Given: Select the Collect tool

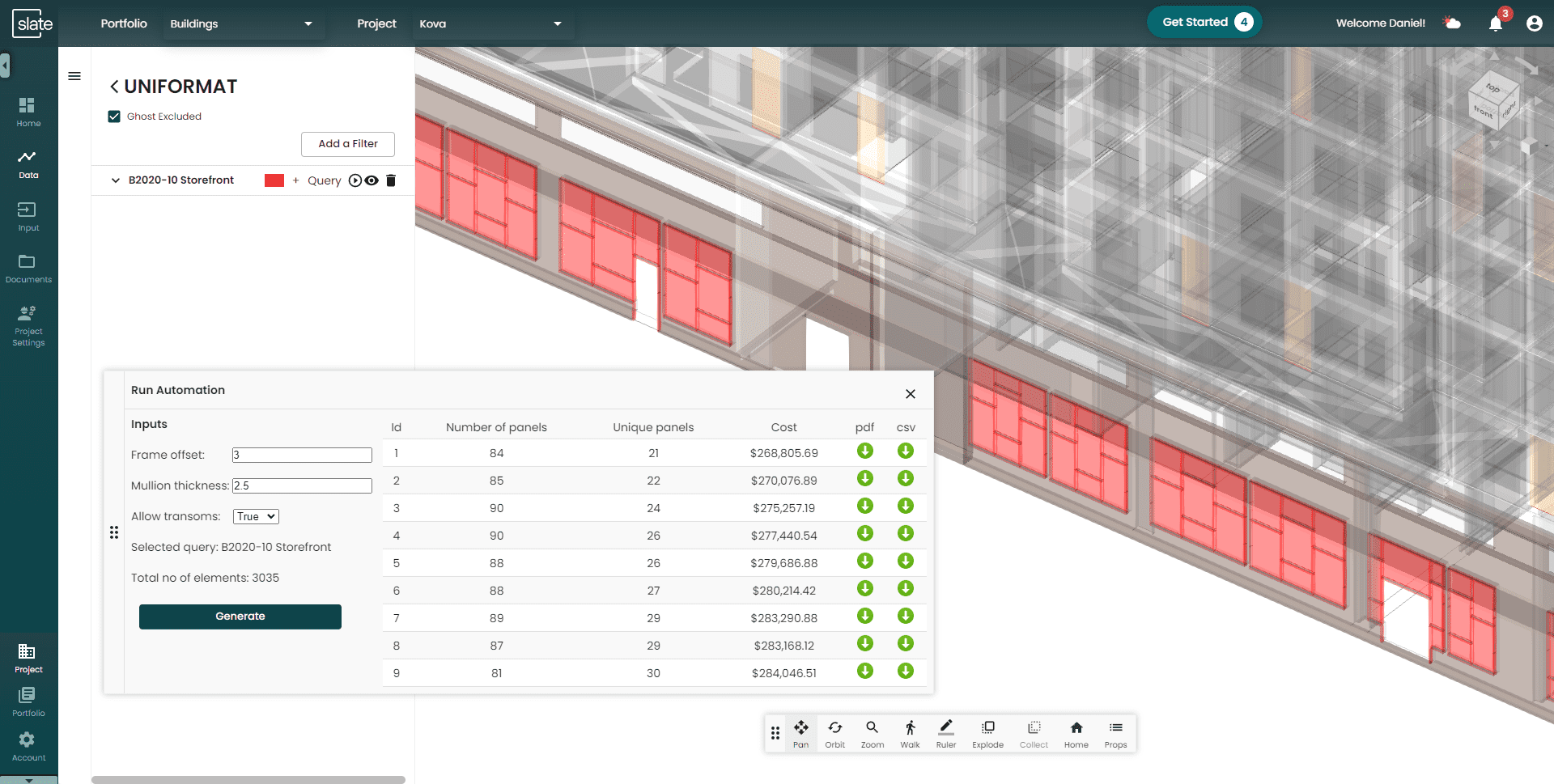Looking at the screenshot, I should [1034, 733].
